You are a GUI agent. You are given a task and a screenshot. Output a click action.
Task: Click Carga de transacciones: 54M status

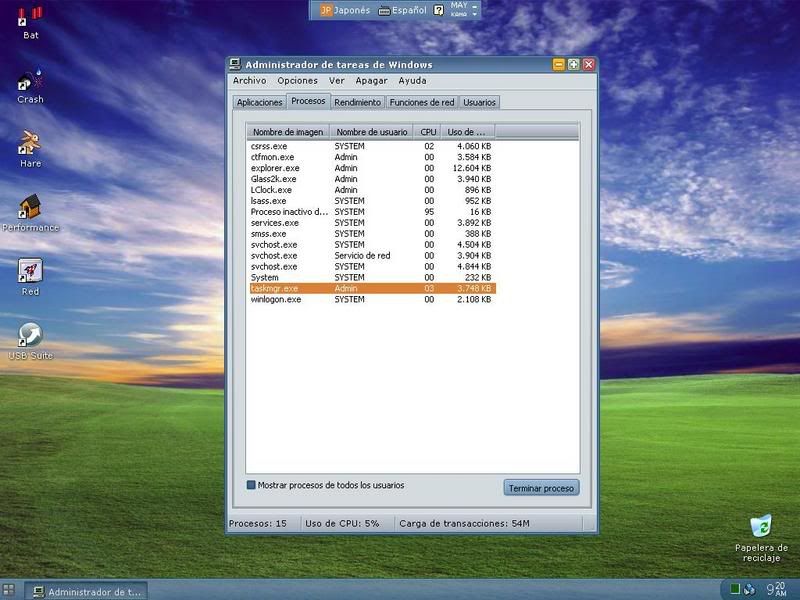[x=464, y=523]
